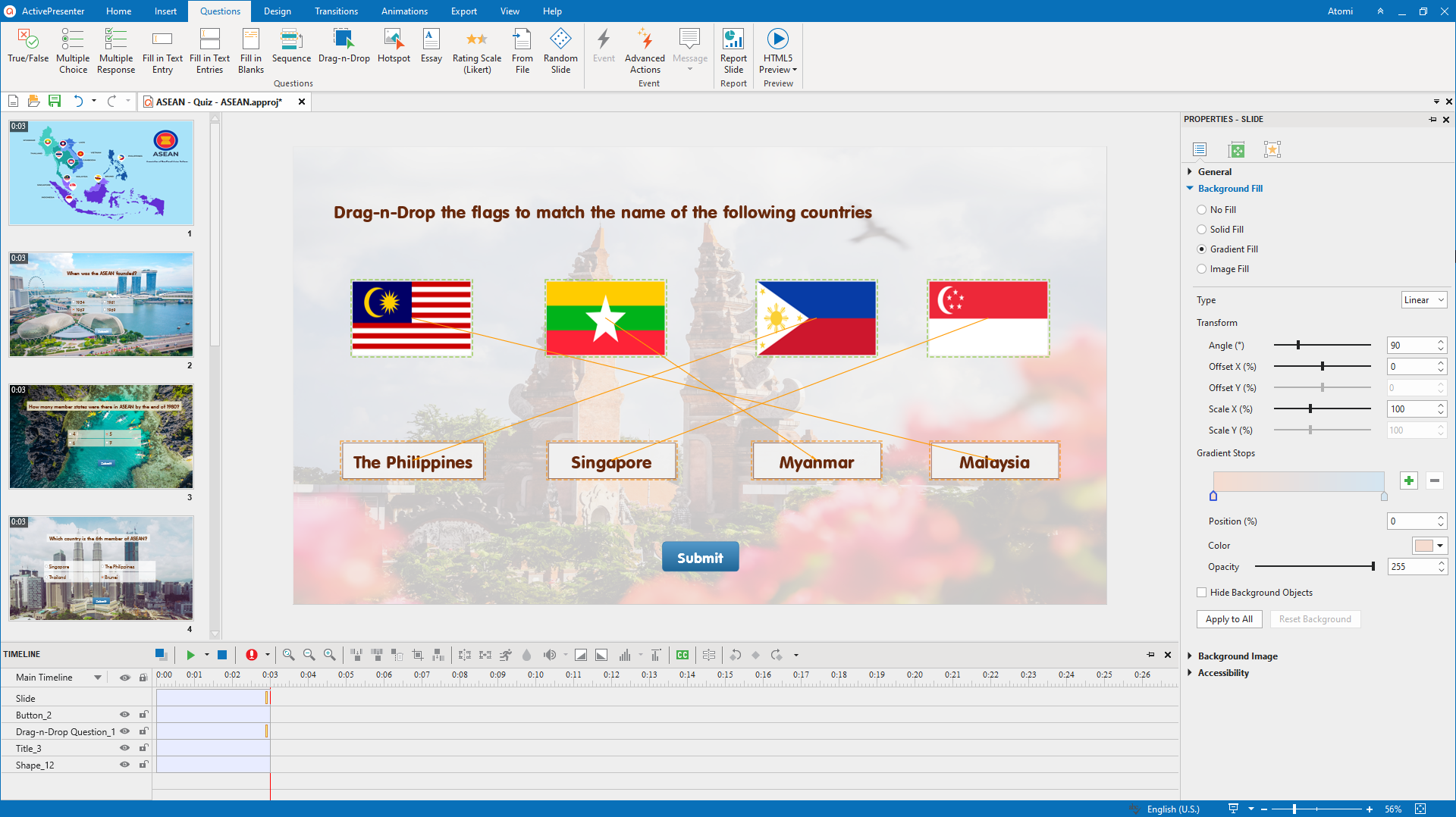Collapse the Background Fill section
The width and height of the screenshot is (1456, 817).
tap(1190, 189)
